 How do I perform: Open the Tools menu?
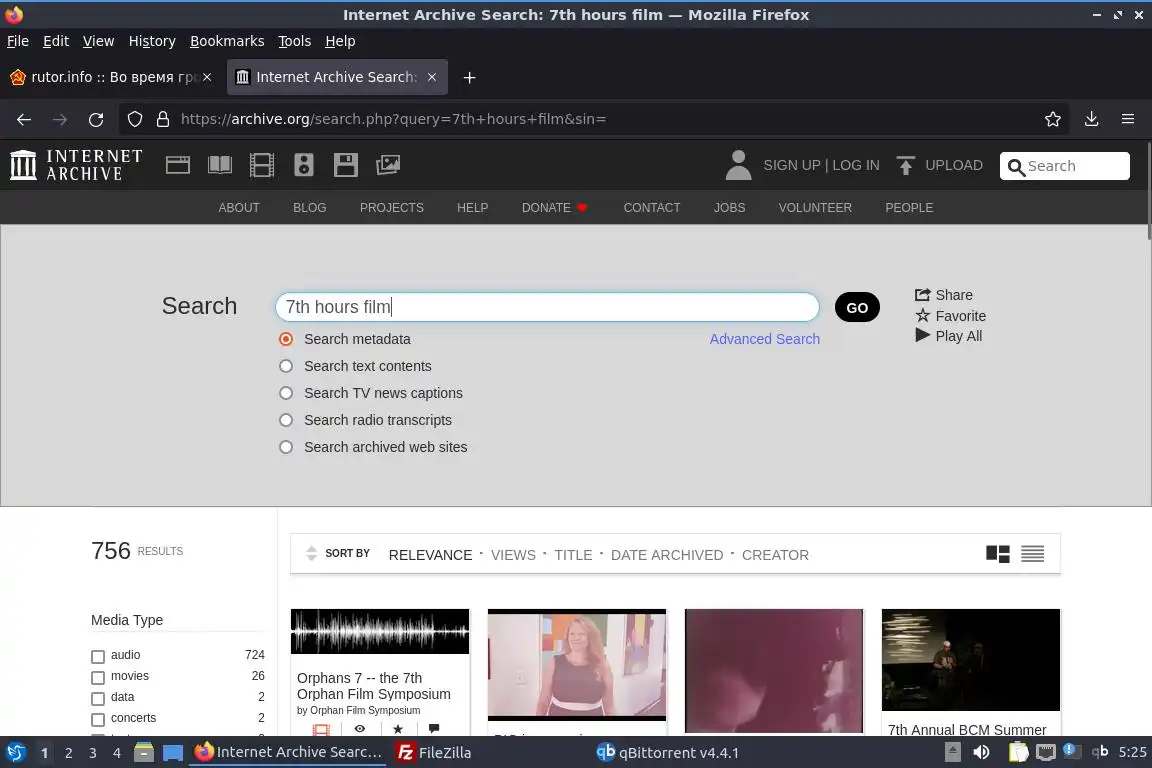295,41
